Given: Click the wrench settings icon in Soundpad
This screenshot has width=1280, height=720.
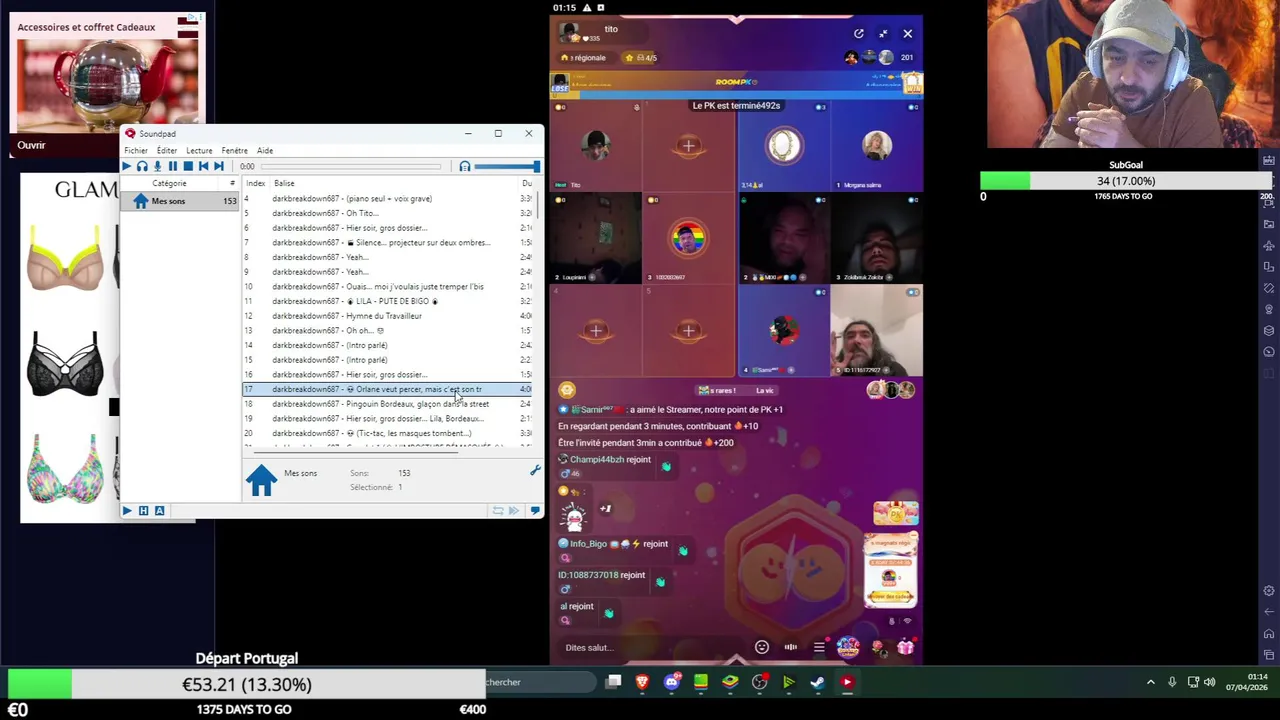Looking at the screenshot, I should click(x=535, y=470).
